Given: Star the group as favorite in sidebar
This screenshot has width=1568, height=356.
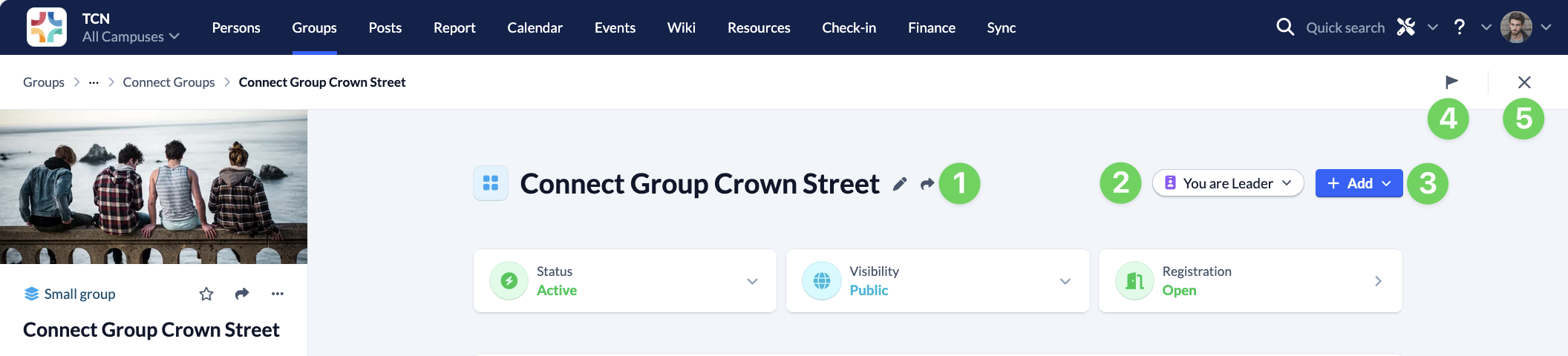Looking at the screenshot, I should point(206,294).
